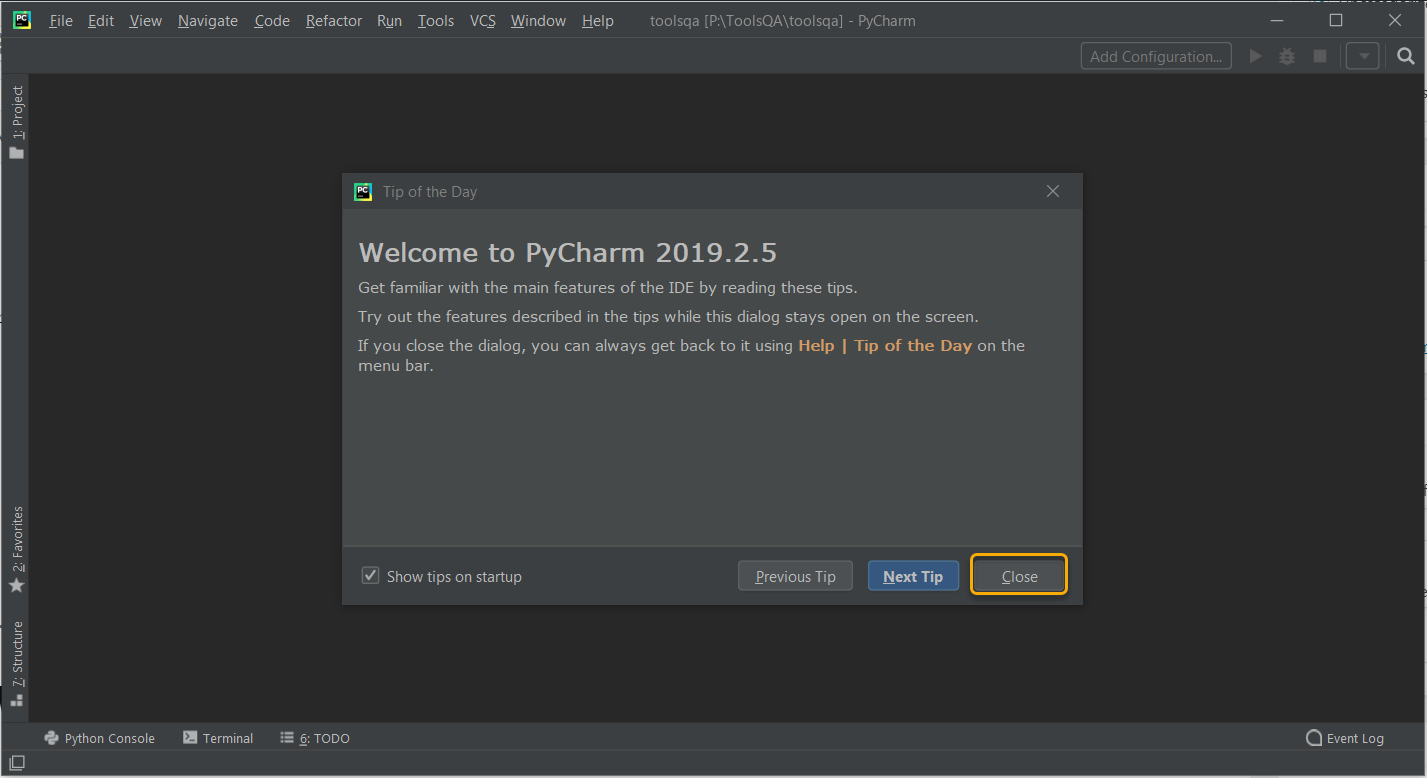This screenshot has width=1427, height=778.
Task: Open the Event Log panel
Action: [1345, 738]
